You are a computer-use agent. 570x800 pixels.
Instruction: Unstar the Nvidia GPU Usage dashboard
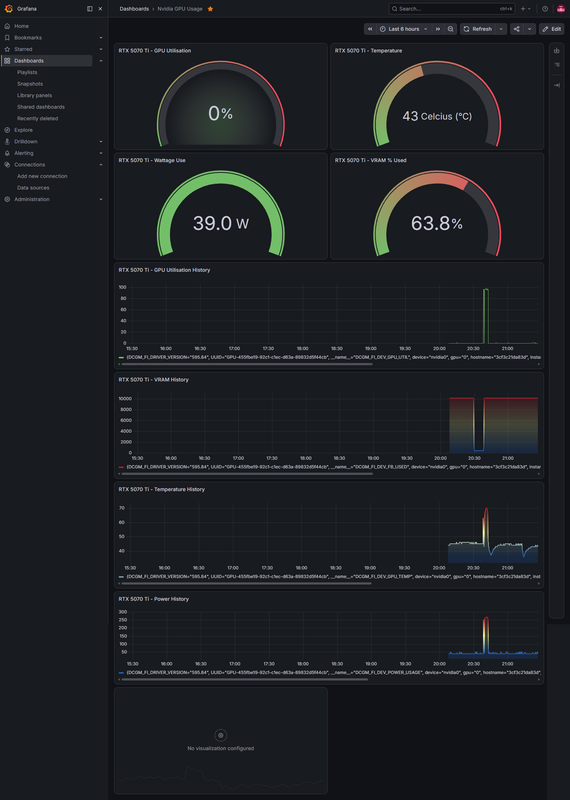click(210, 9)
